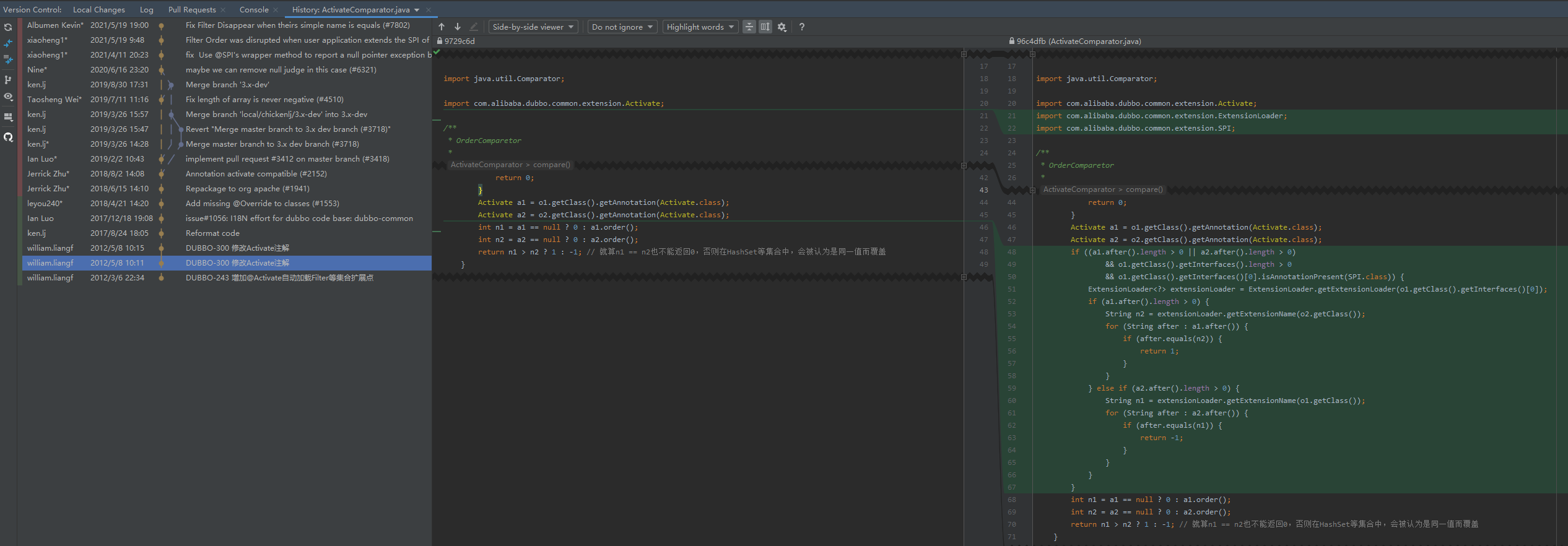The height and width of the screenshot is (546, 1568).
Task: Open the Side-by-side viewer dropdown
Action: coord(533,27)
